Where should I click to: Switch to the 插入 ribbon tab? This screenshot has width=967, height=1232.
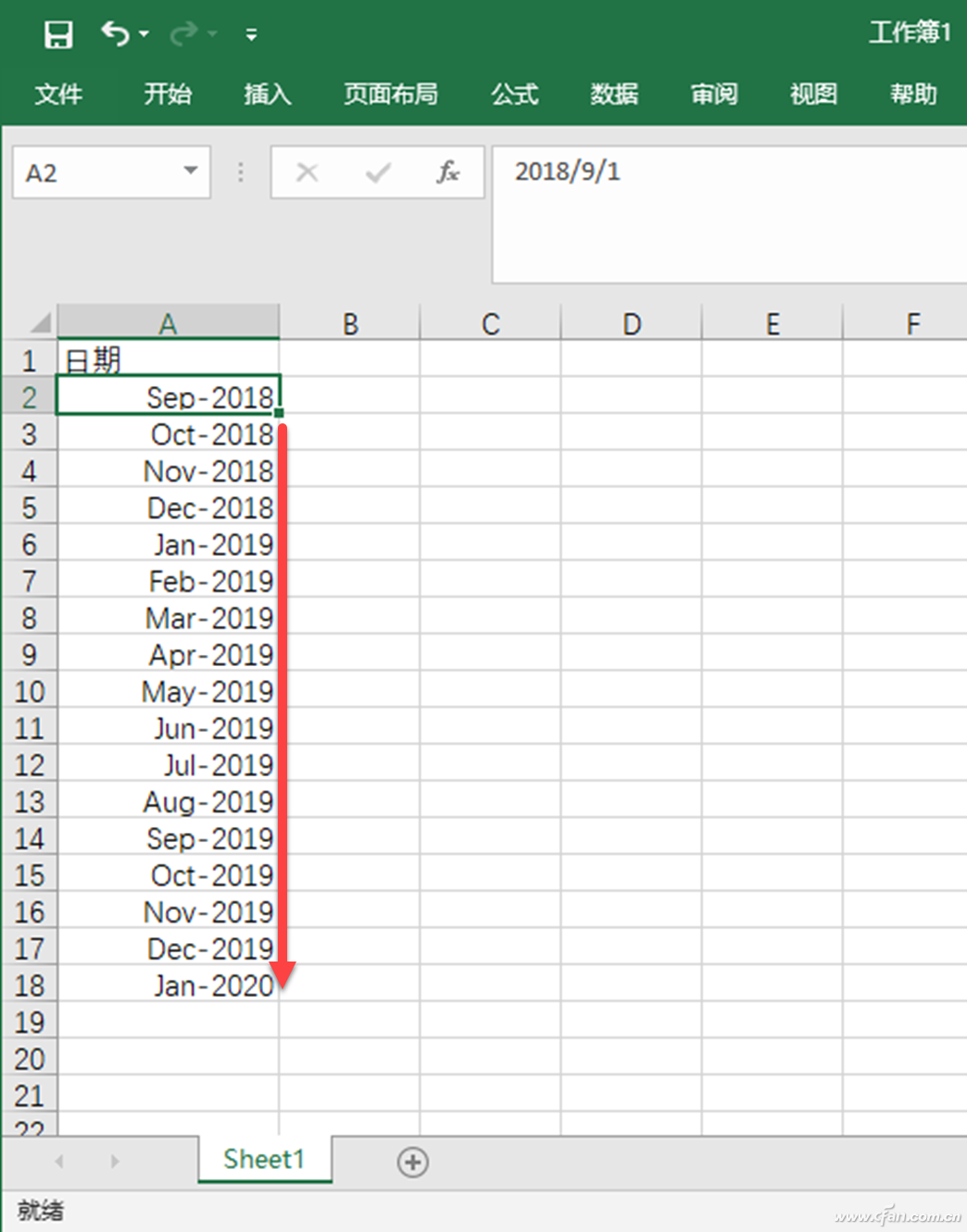pyautogui.click(x=268, y=94)
